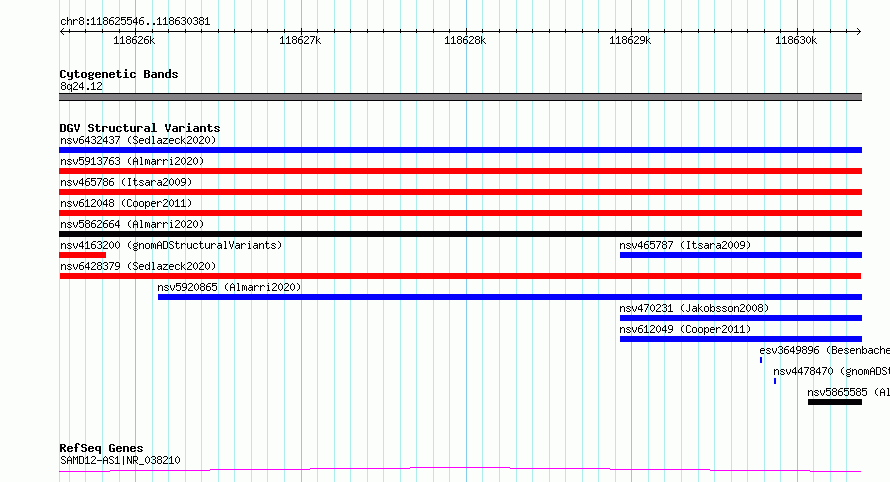
Task: Open nsv4163200 (gnomADStructuralVariants) label
Action: [171, 245]
